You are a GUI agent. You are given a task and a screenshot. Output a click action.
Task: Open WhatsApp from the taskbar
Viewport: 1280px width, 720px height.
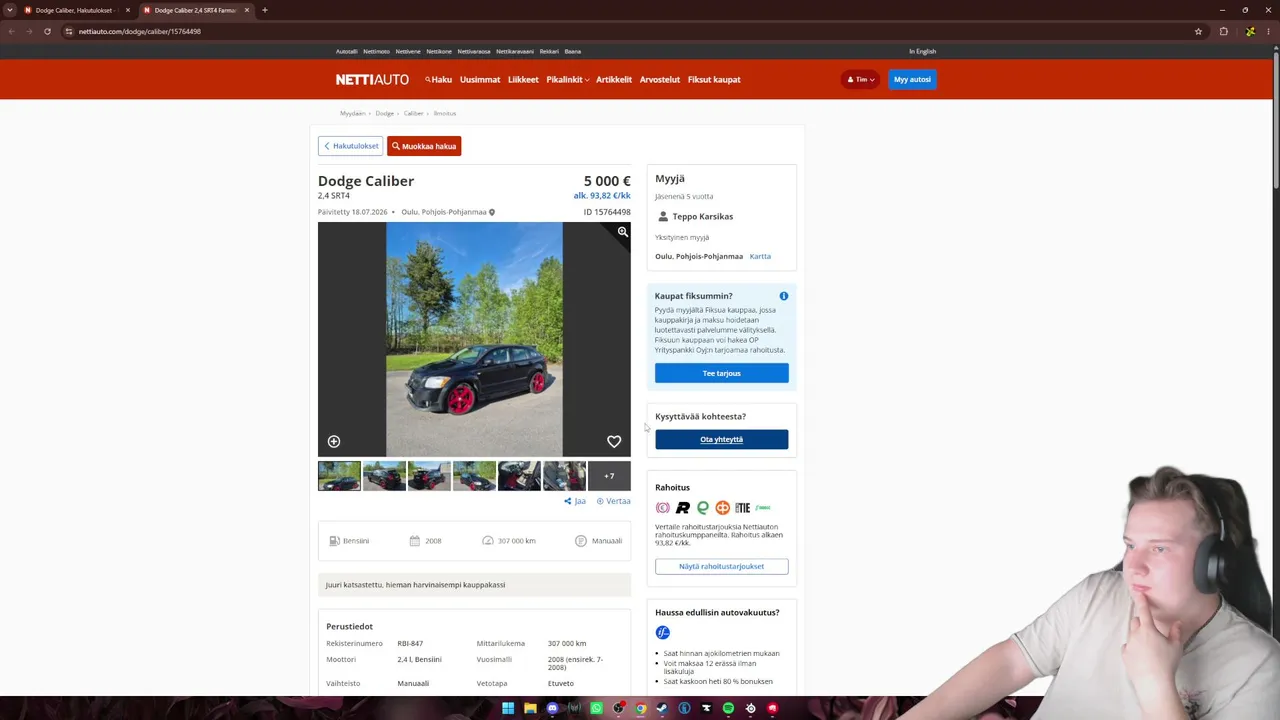coord(596,708)
